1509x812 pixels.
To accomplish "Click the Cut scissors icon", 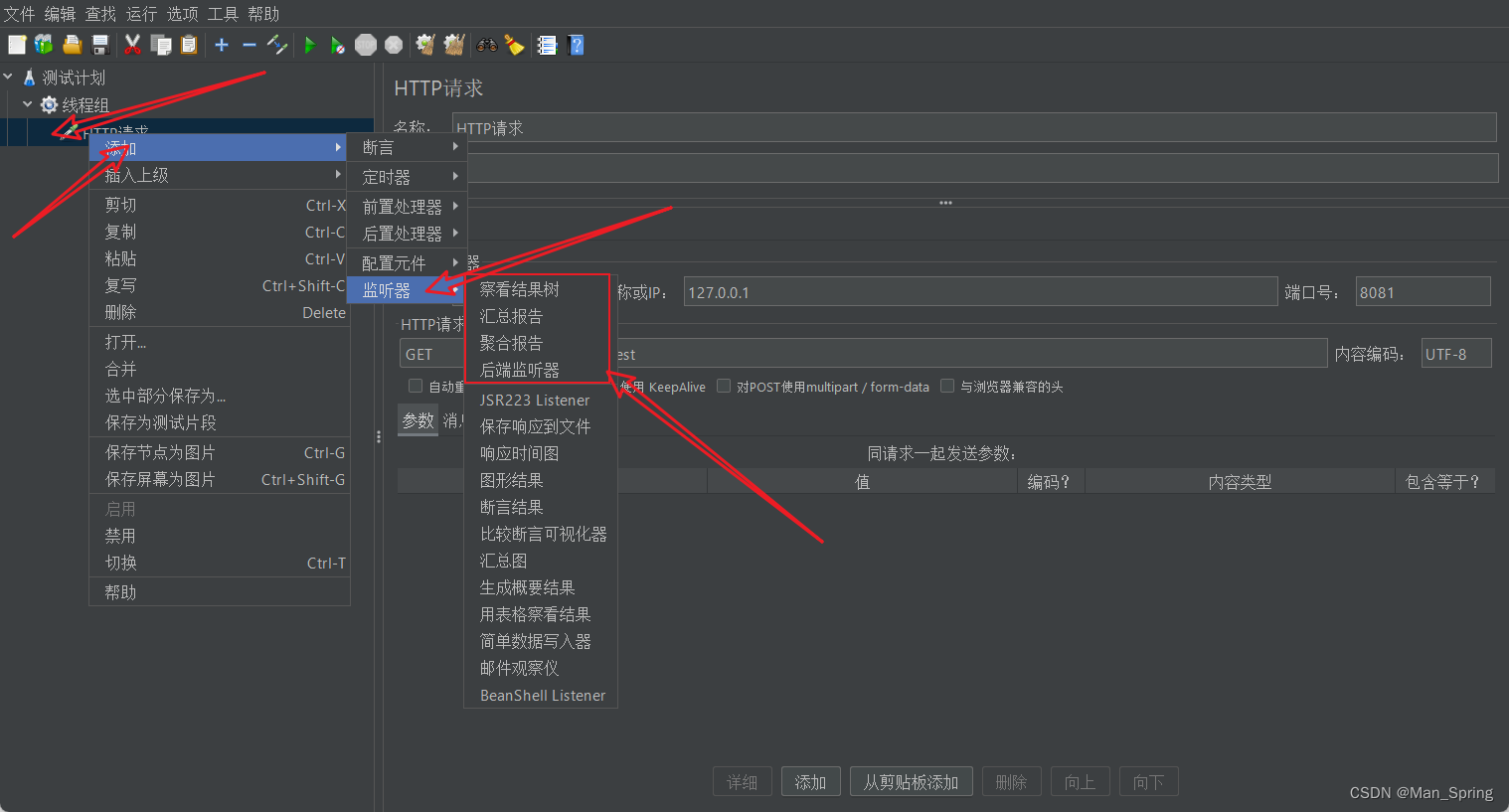I will (132, 45).
